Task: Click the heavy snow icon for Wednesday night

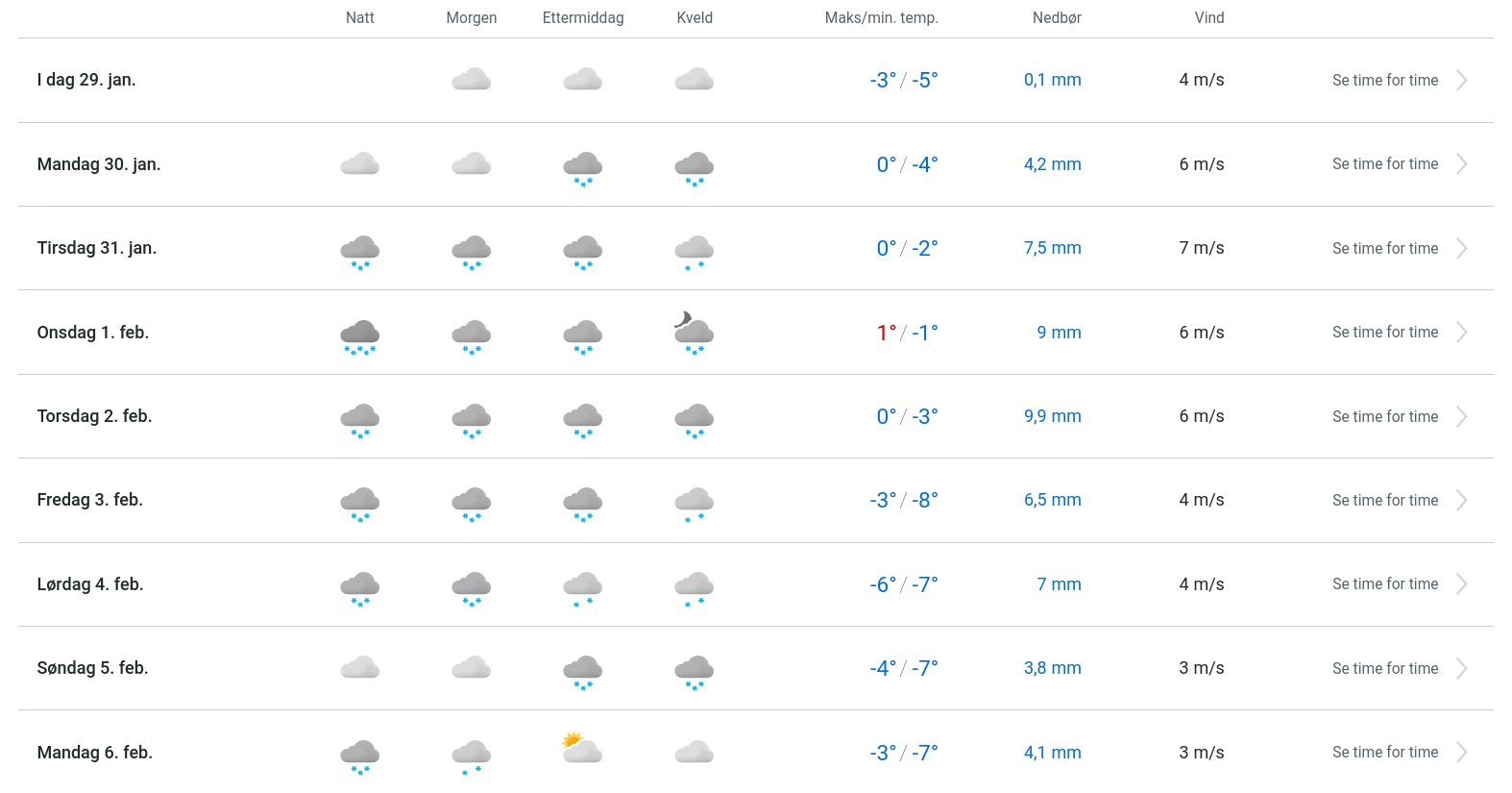Action: pyautogui.click(x=359, y=336)
